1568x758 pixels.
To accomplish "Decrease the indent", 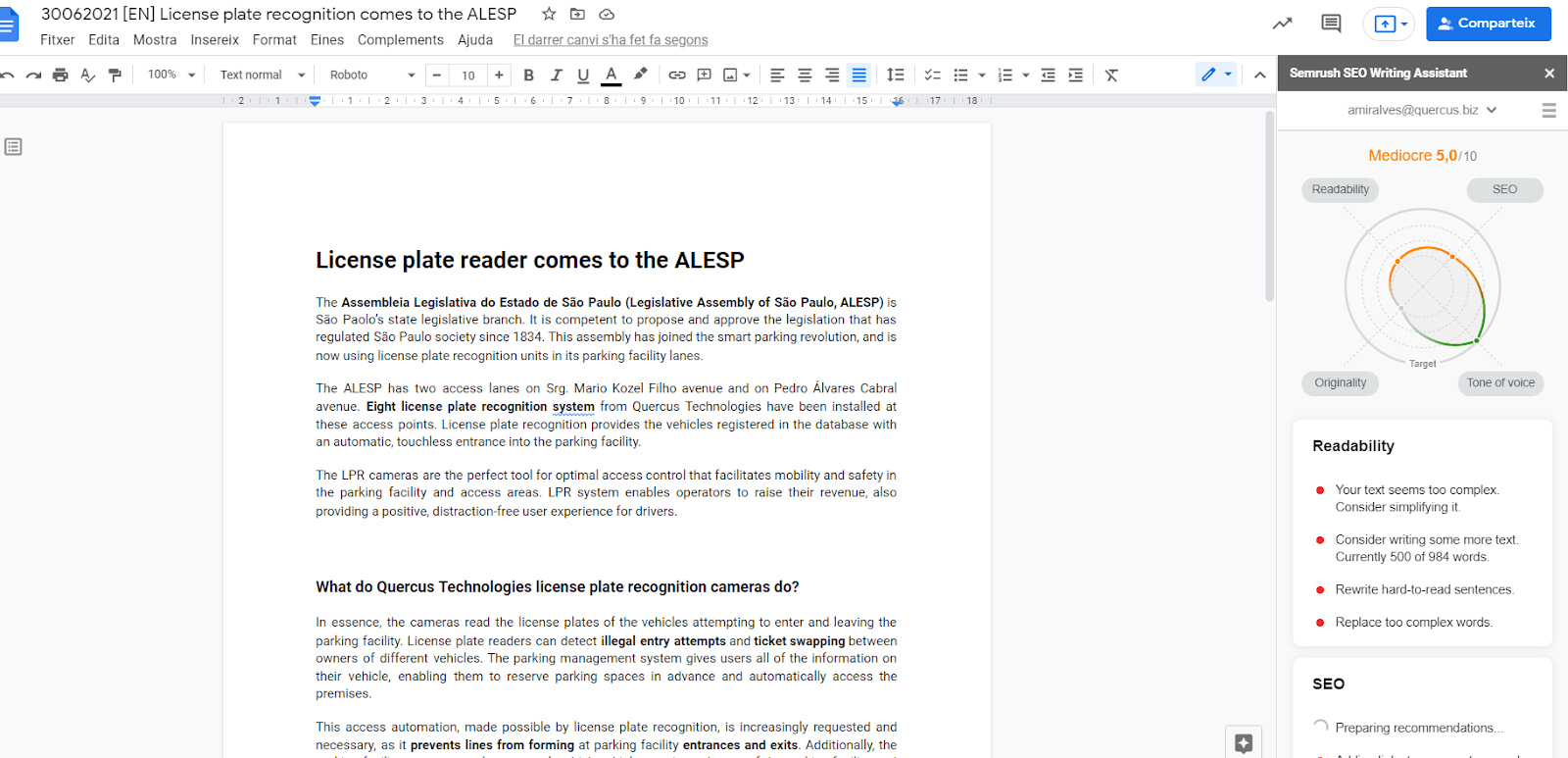I will [1049, 75].
